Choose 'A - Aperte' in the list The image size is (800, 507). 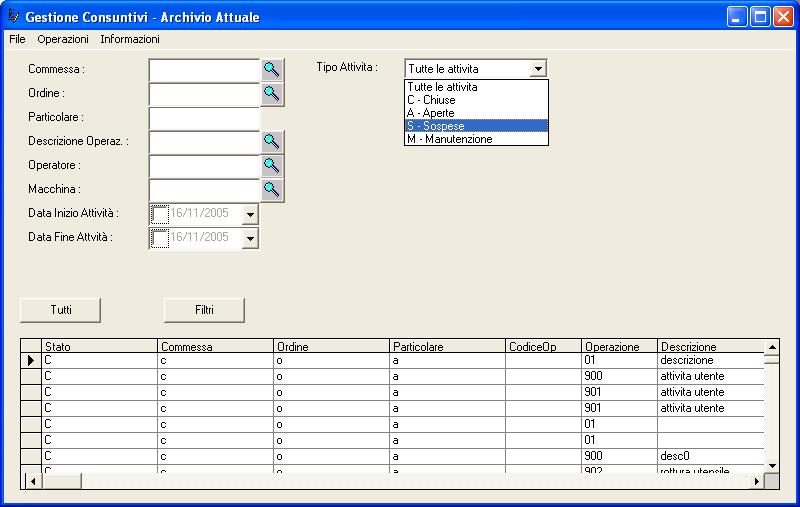pyautogui.click(x=476, y=113)
